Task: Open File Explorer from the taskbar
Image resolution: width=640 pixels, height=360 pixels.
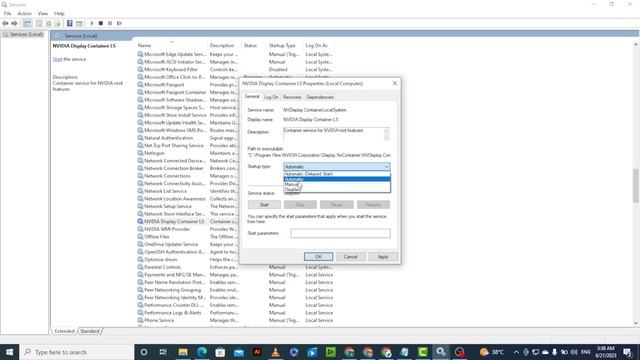Action: [x=183, y=352]
